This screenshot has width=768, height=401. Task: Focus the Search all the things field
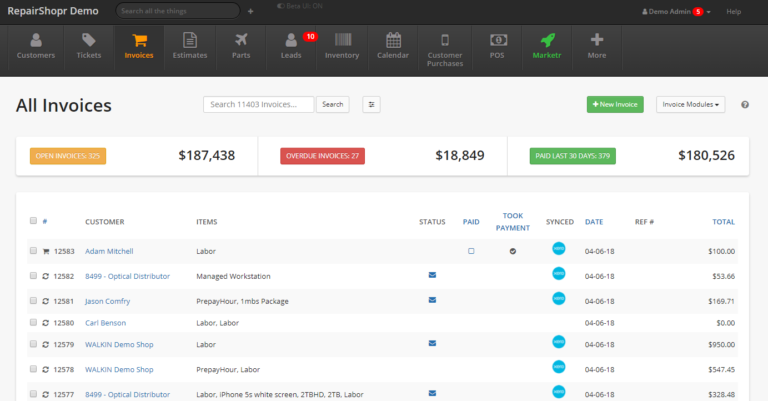pyautogui.click(x=178, y=11)
